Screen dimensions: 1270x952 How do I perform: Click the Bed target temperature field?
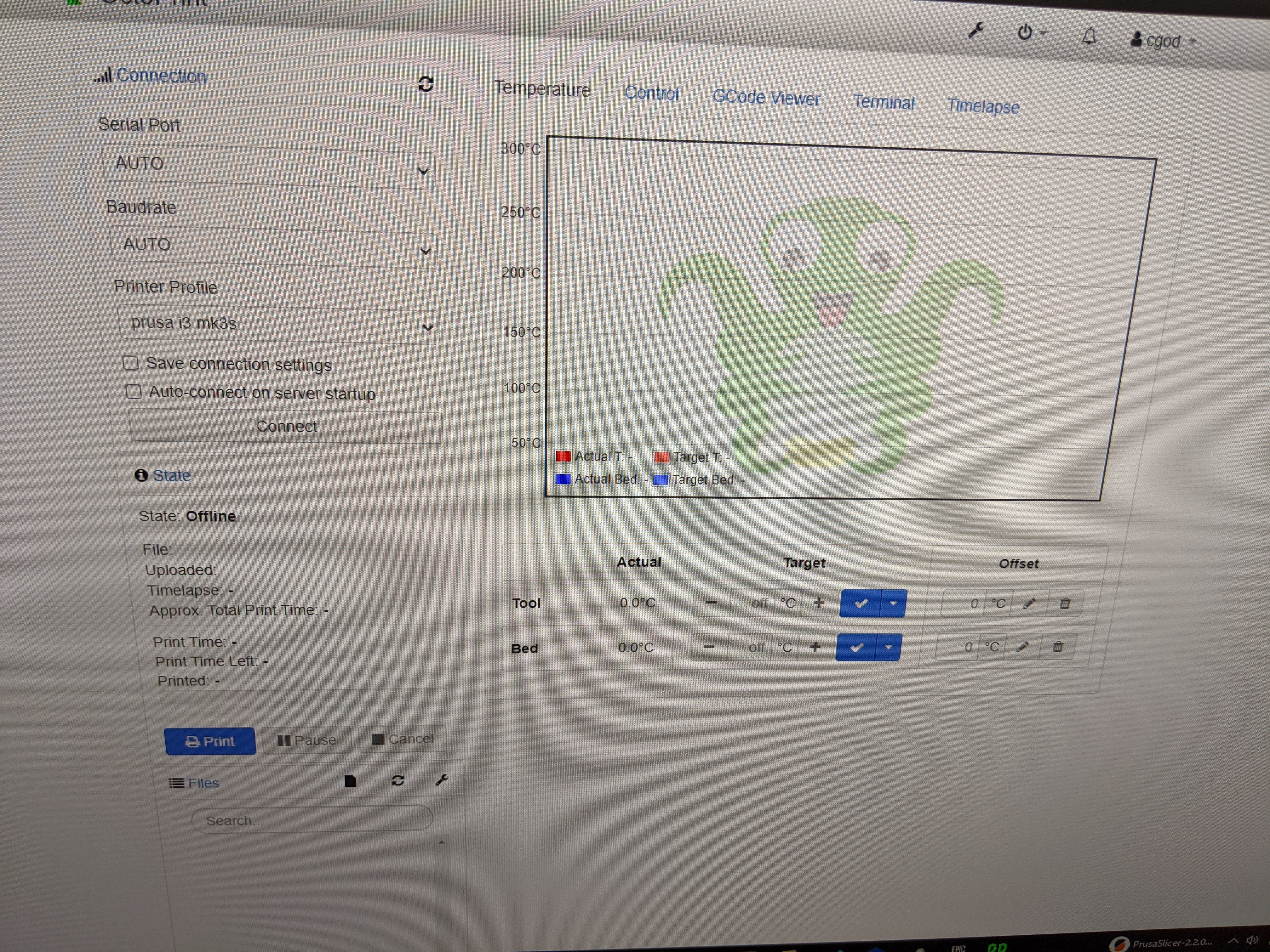[x=749, y=647]
